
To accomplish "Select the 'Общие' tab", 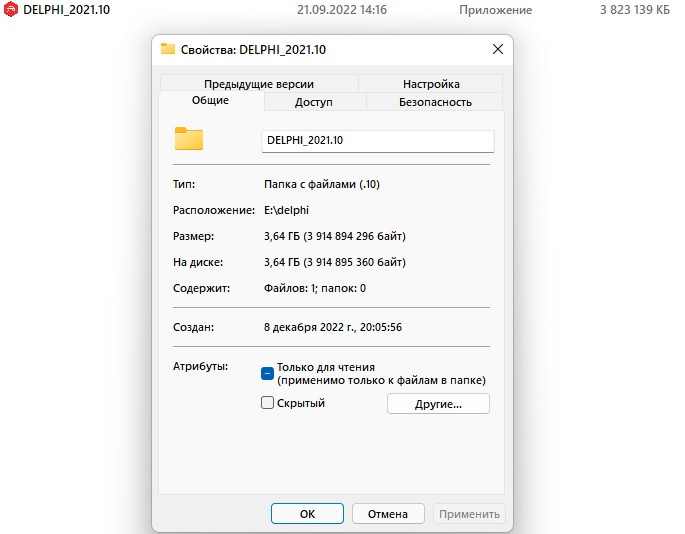I will point(210,101).
